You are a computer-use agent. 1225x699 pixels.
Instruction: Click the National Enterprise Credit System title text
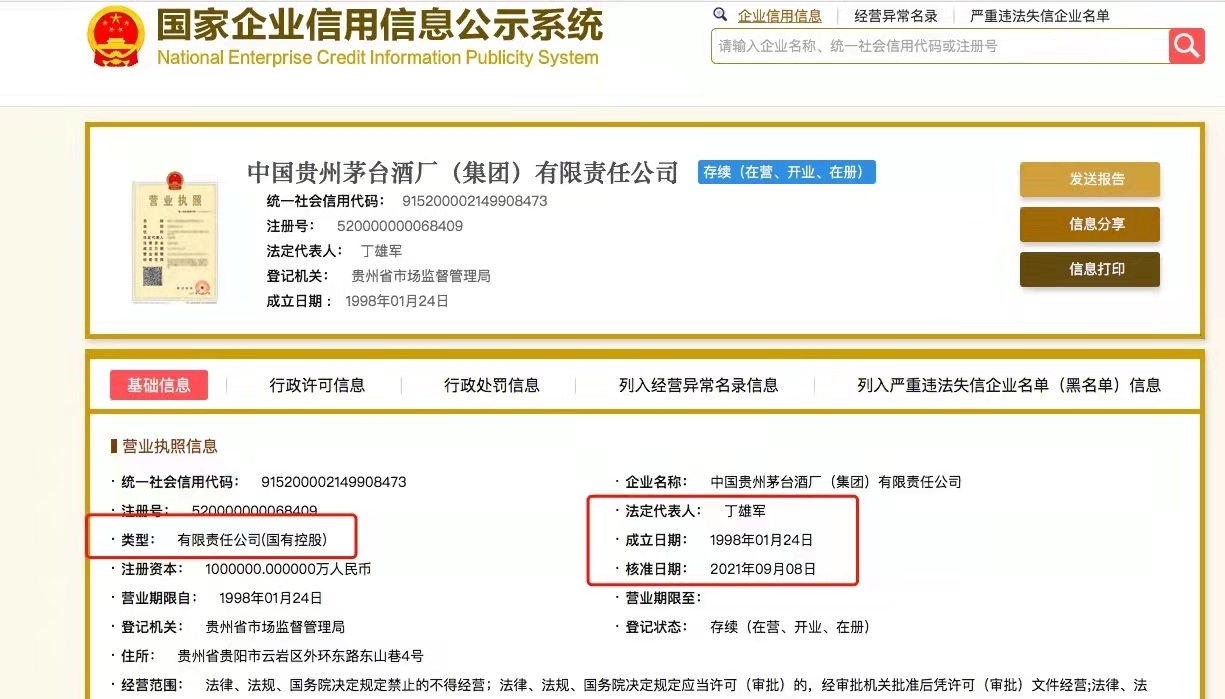tap(378, 36)
